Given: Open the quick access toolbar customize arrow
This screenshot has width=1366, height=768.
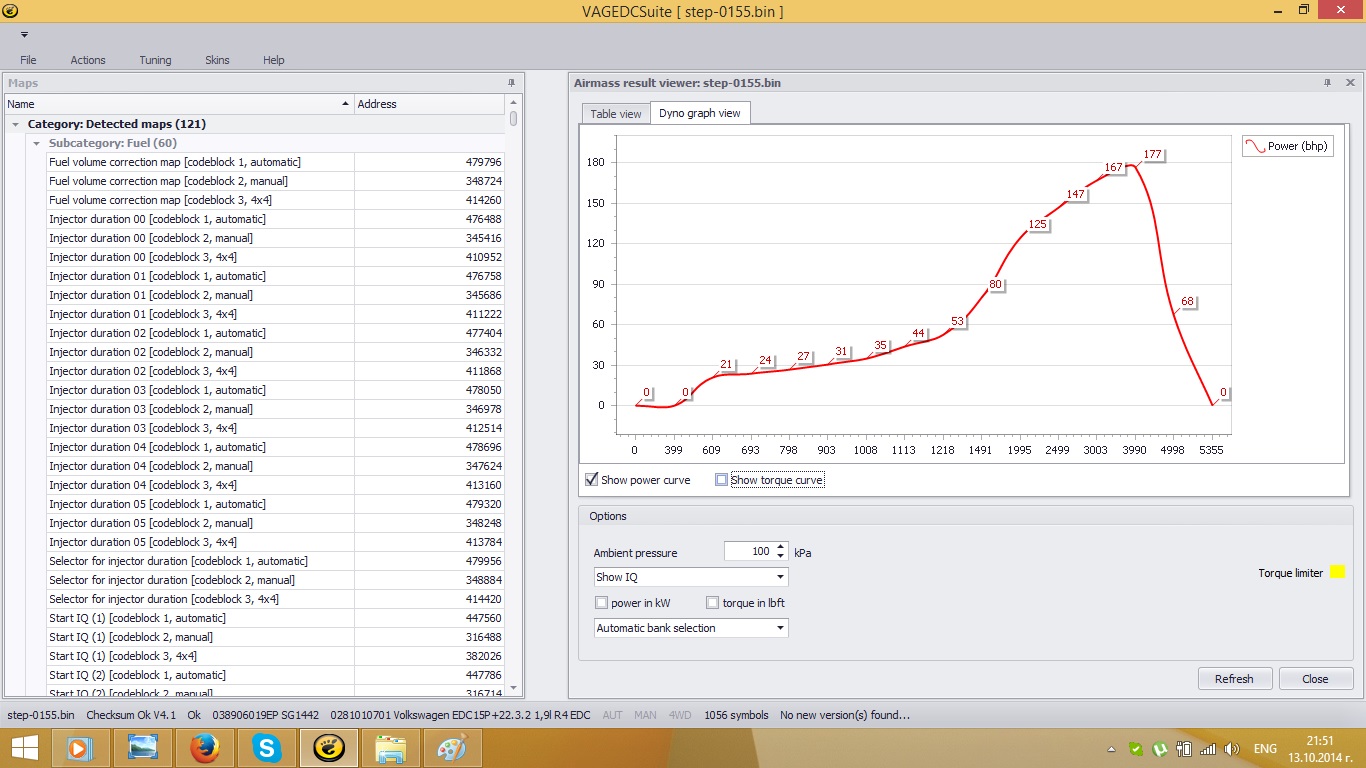Looking at the screenshot, I should click(x=24, y=35).
